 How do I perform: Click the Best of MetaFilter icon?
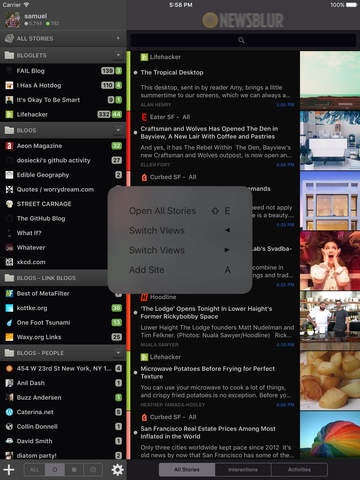coord(9,293)
